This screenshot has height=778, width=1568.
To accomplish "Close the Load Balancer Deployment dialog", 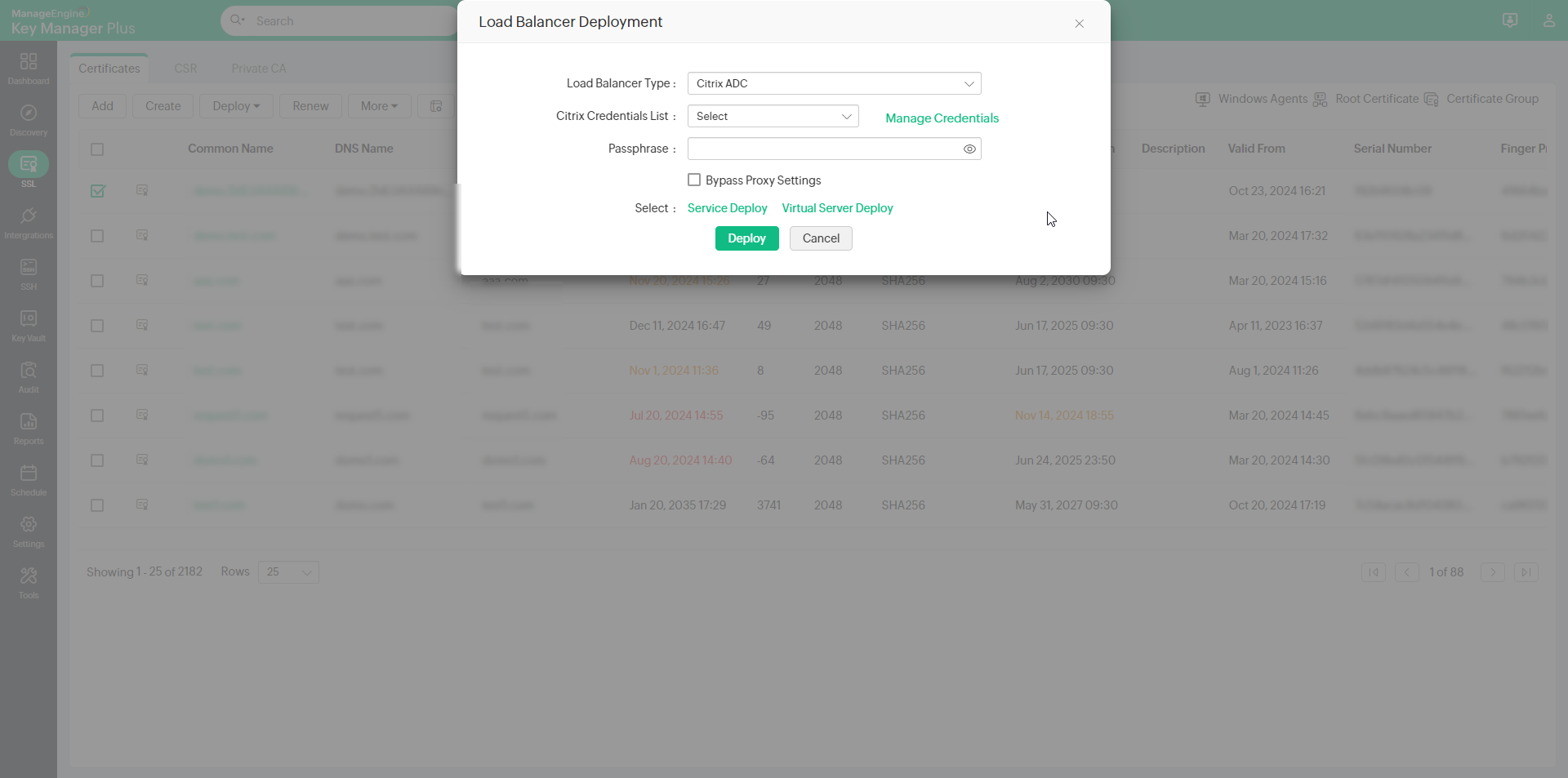I will coord(1080,24).
